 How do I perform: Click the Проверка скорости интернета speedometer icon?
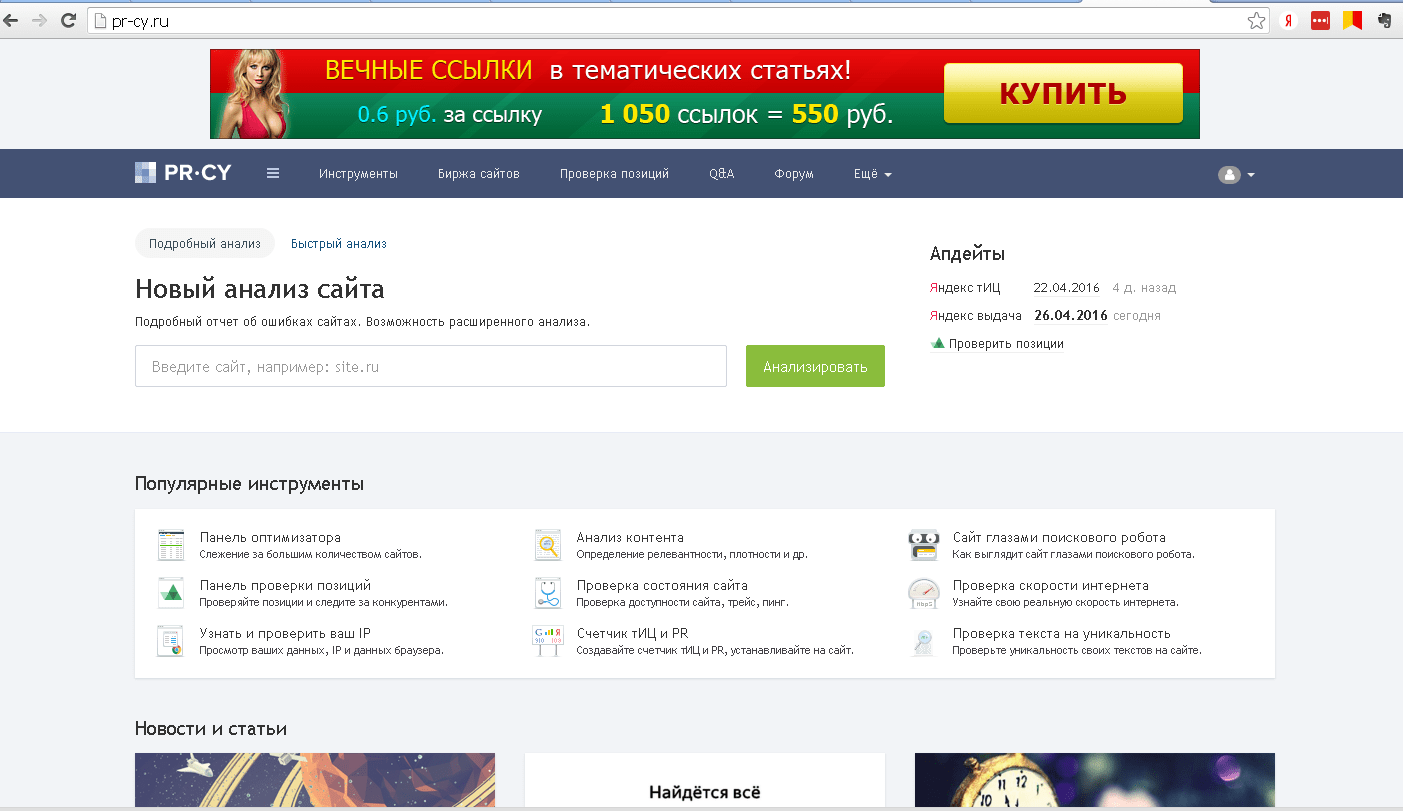(922, 592)
